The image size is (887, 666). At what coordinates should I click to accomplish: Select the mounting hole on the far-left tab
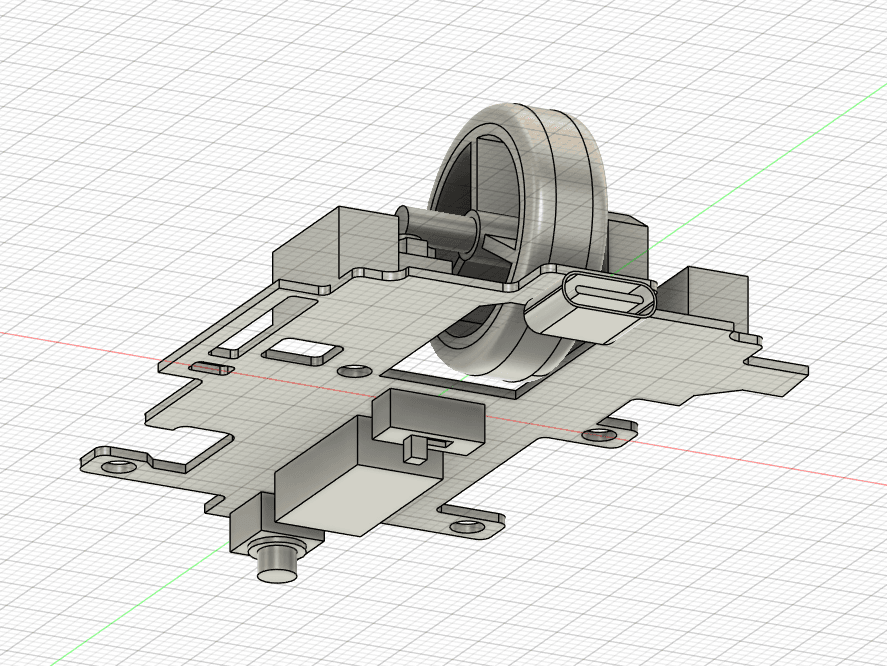119,467
